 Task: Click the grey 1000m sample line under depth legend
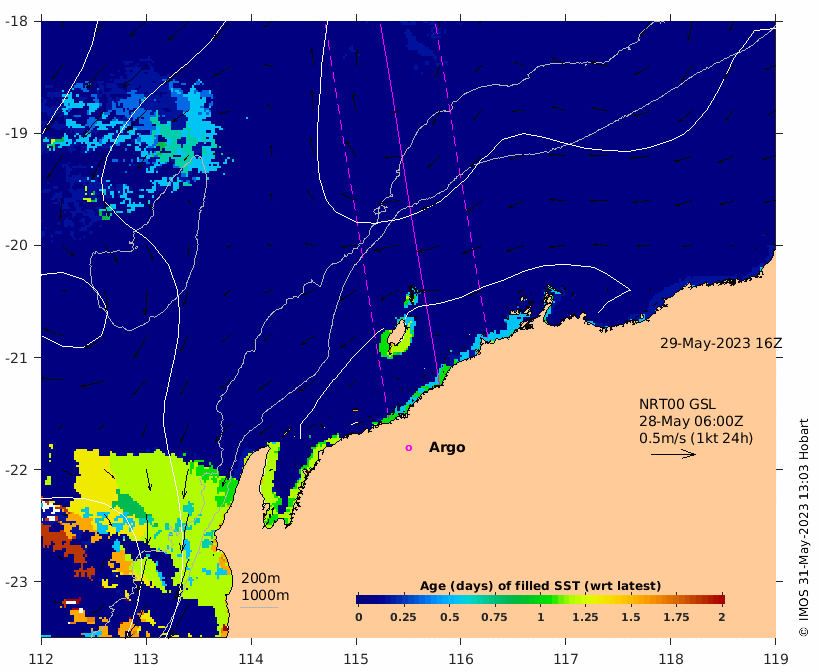point(259,607)
